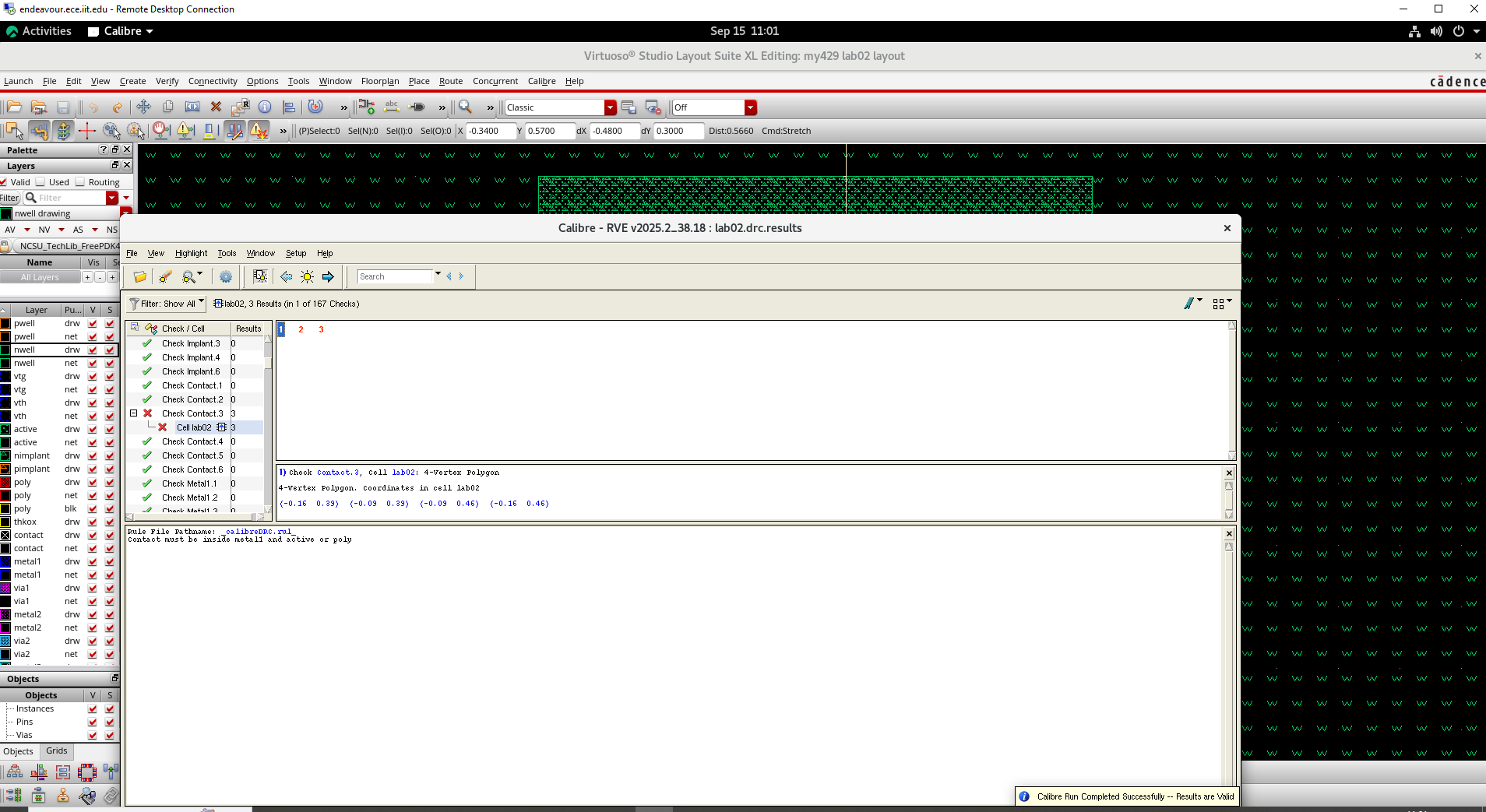The image size is (1486, 812).
Task: Click the Undo arrow in Virtuoso toolbar
Action: 93,107
